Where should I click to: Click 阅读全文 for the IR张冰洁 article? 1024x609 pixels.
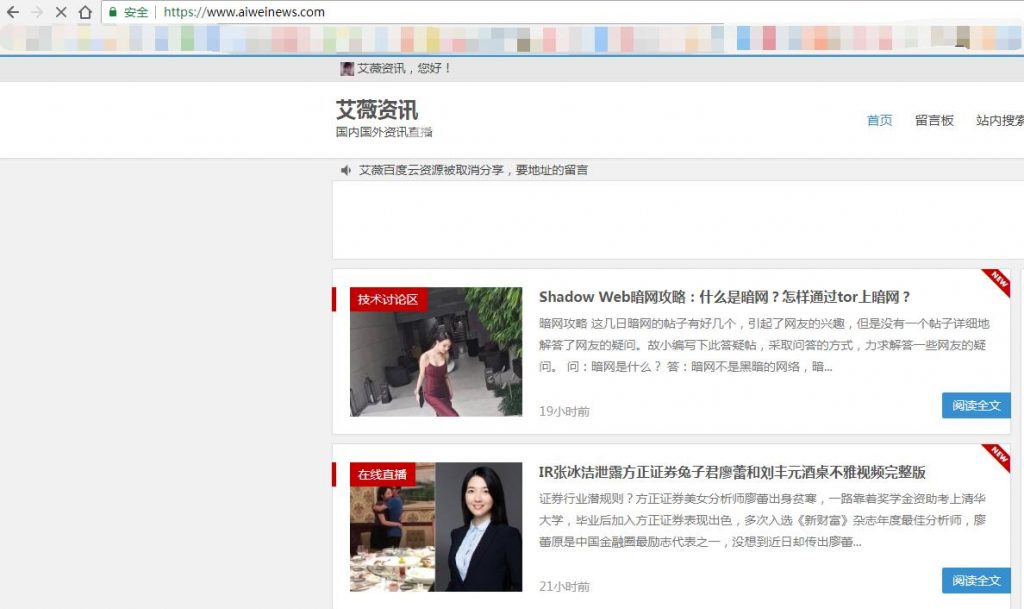click(976, 580)
